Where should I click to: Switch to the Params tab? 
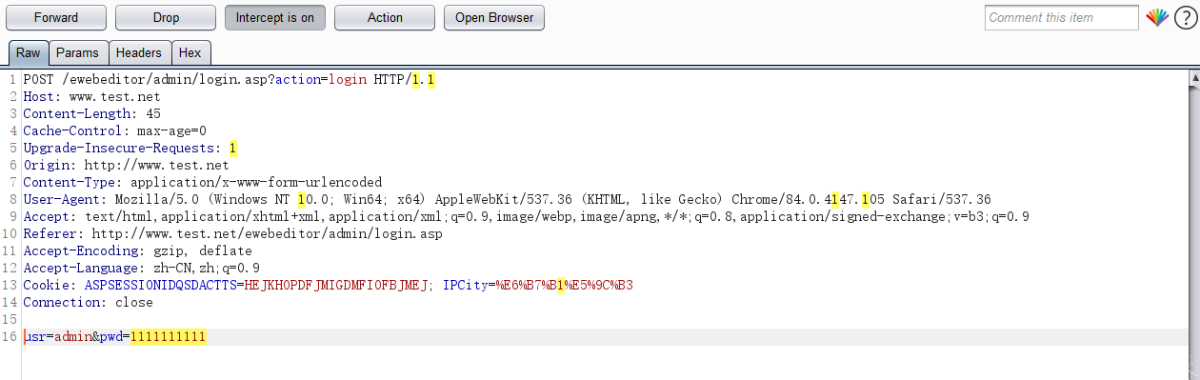click(77, 53)
